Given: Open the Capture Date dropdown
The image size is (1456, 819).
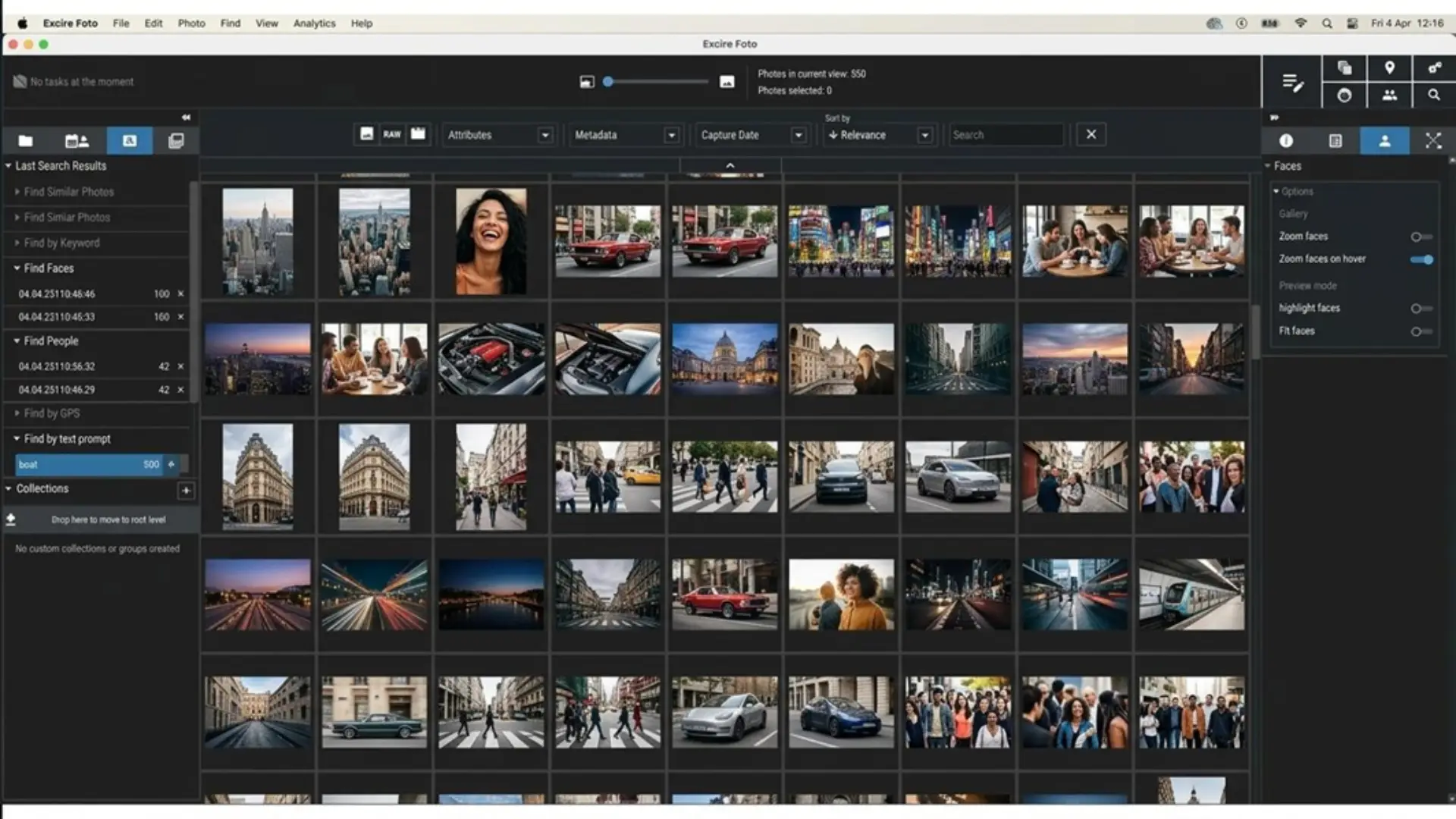Looking at the screenshot, I should pyautogui.click(x=752, y=135).
